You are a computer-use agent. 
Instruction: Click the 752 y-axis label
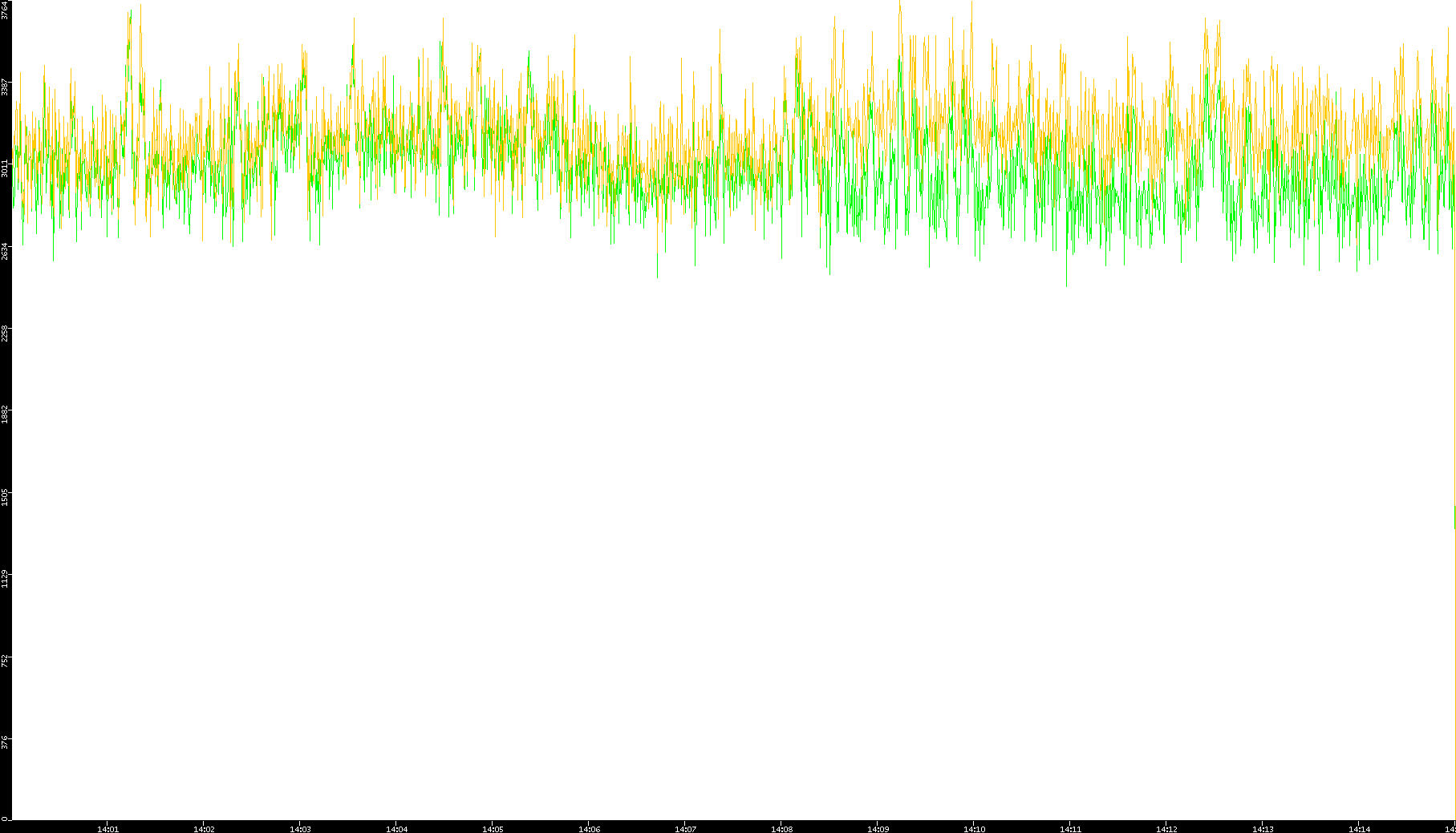[5, 660]
